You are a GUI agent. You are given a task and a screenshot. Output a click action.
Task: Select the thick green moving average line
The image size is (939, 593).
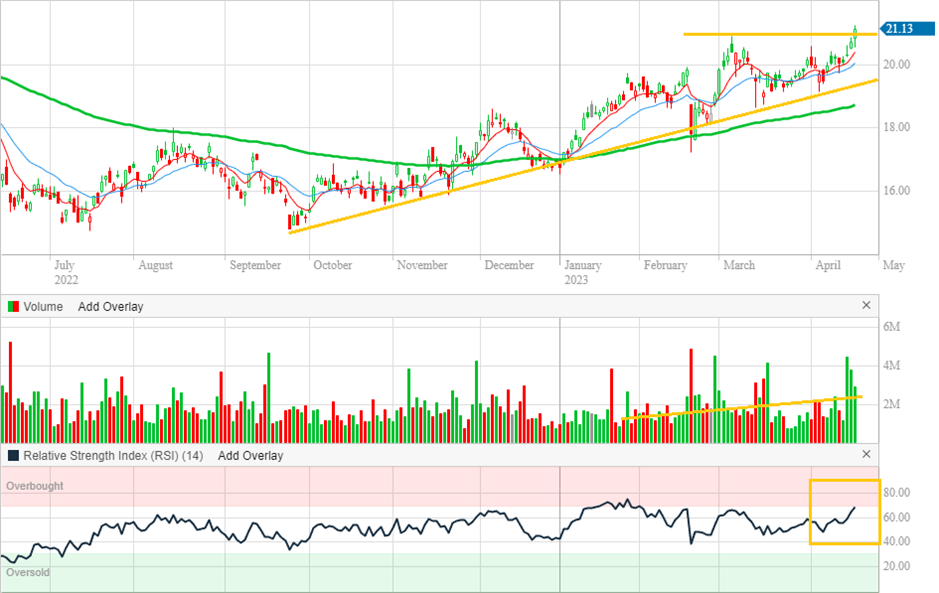(200, 136)
